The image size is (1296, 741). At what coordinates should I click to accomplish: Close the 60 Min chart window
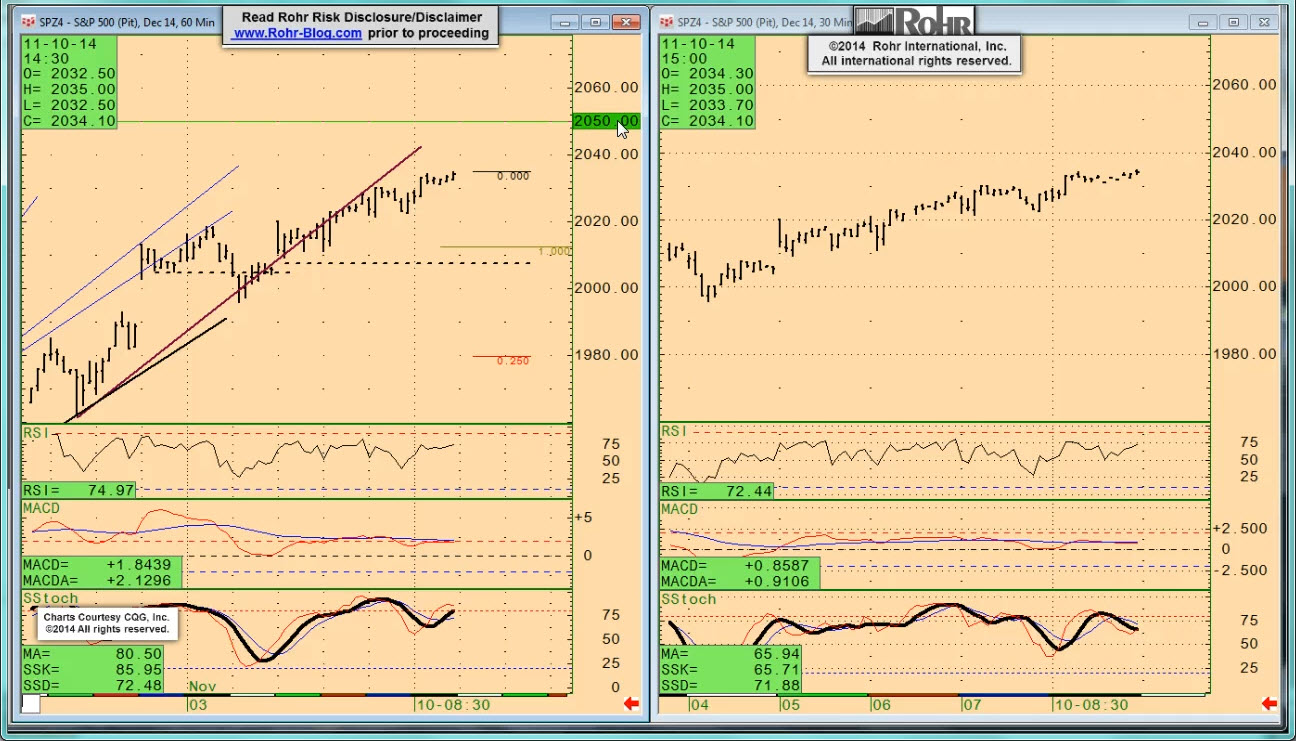tap(627, 21)
